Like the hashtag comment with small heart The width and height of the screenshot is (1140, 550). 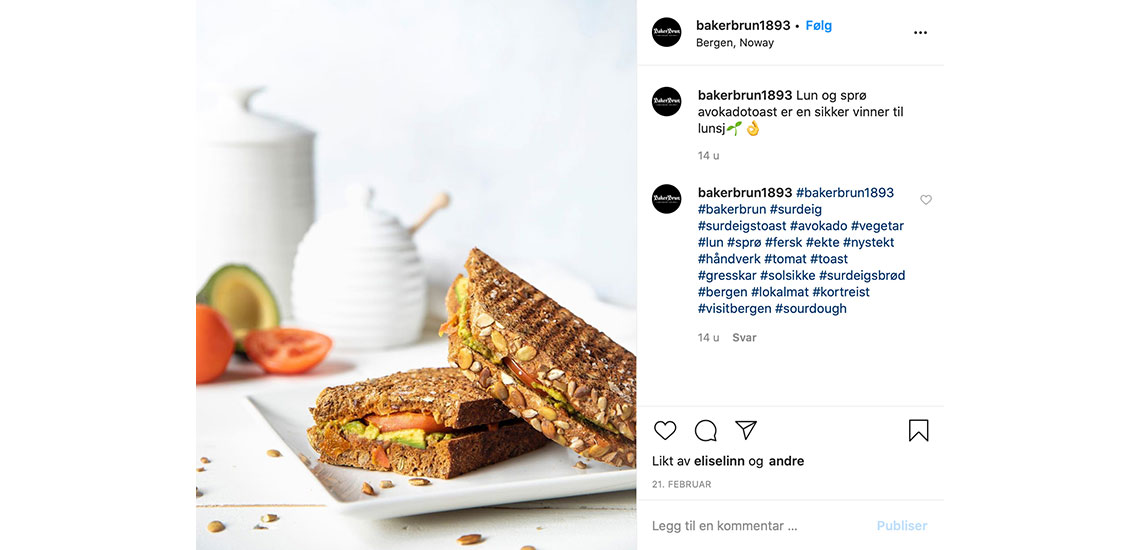tap(926, 199)
